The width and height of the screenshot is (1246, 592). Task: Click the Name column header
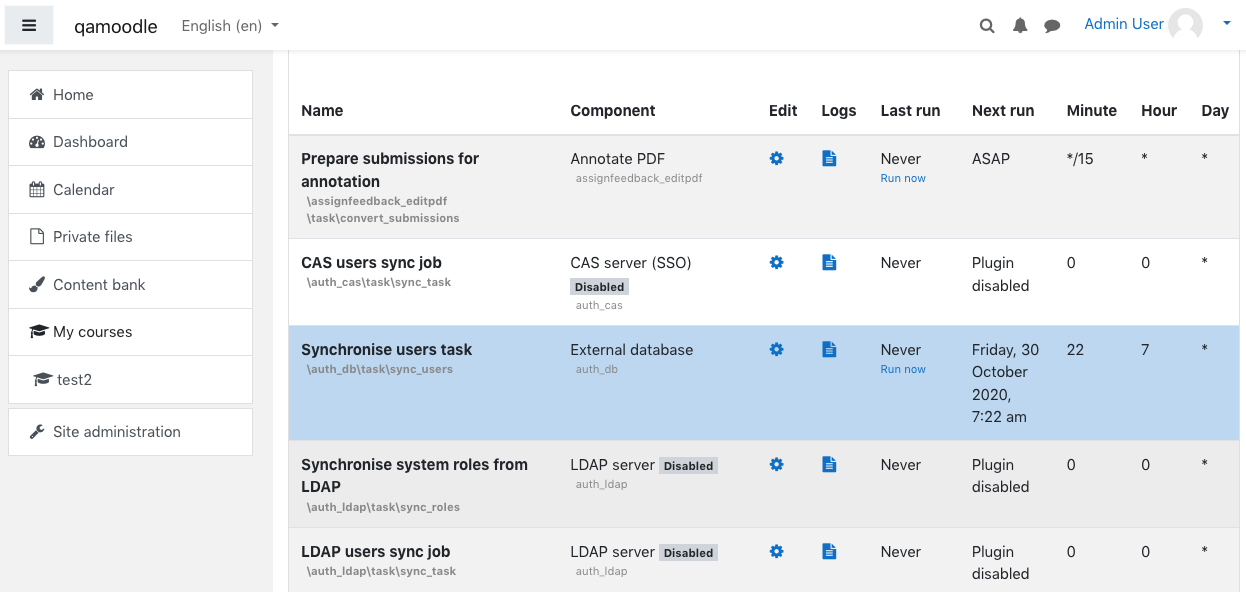322,111
